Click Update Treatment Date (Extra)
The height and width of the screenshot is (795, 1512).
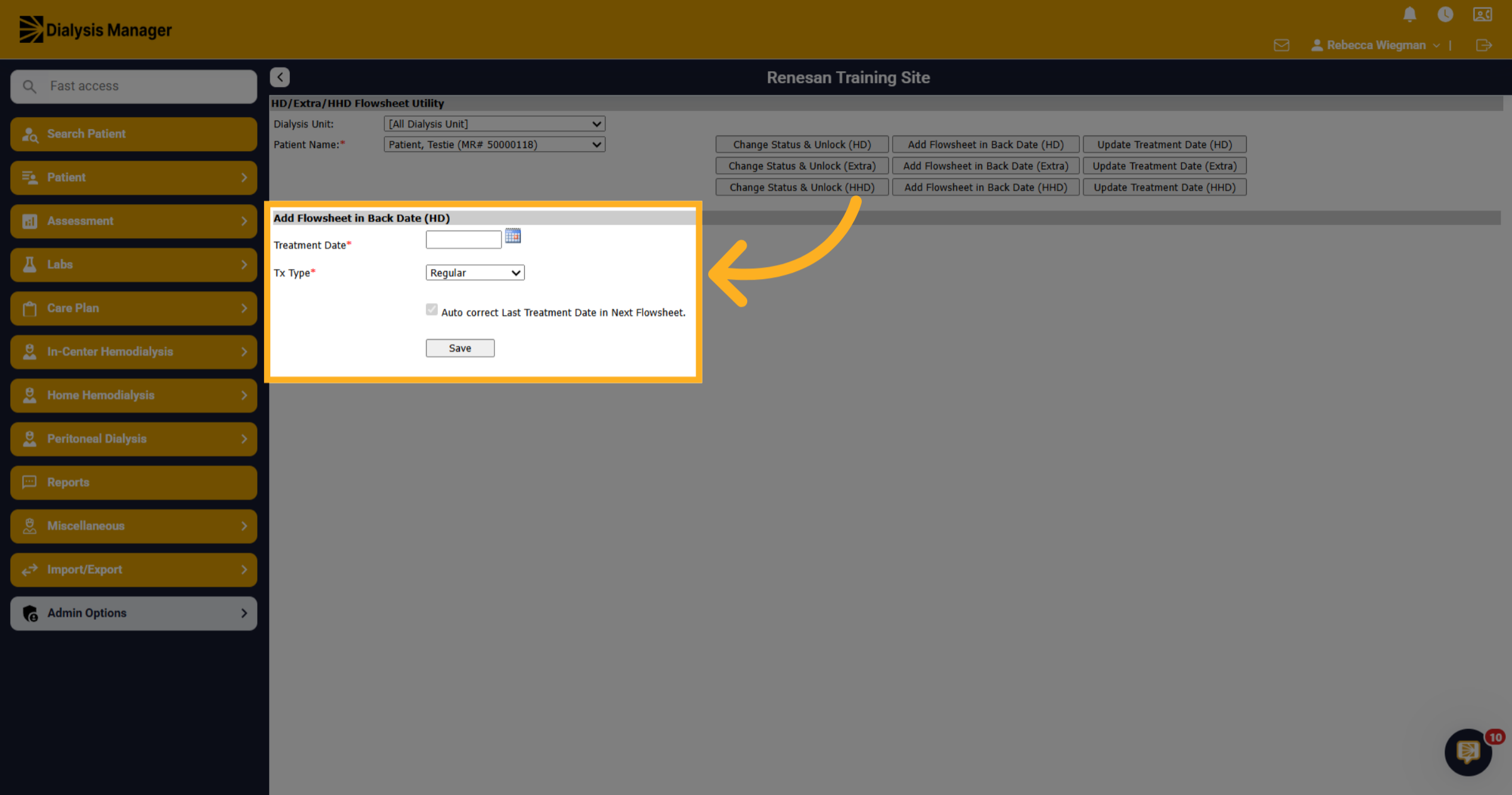point(1164,166)
